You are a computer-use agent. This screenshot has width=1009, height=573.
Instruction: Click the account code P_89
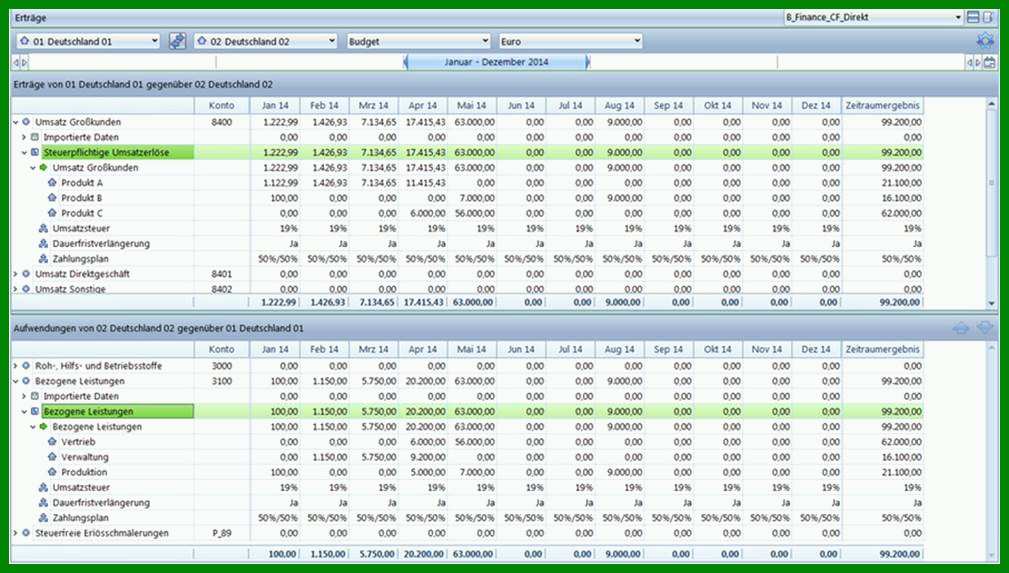tap(221, 533)
